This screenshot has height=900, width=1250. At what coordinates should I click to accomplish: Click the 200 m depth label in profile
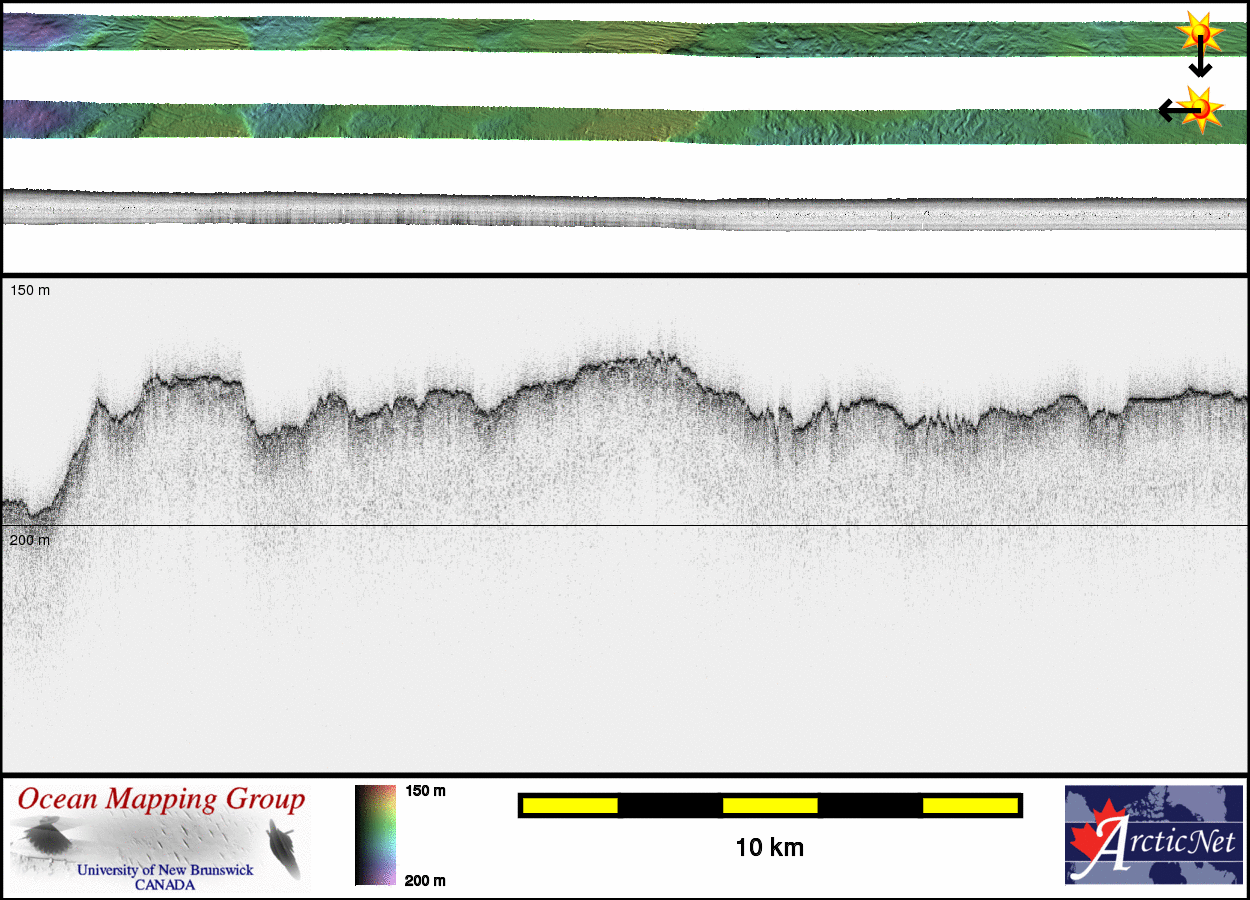click(x=29, y=540)
